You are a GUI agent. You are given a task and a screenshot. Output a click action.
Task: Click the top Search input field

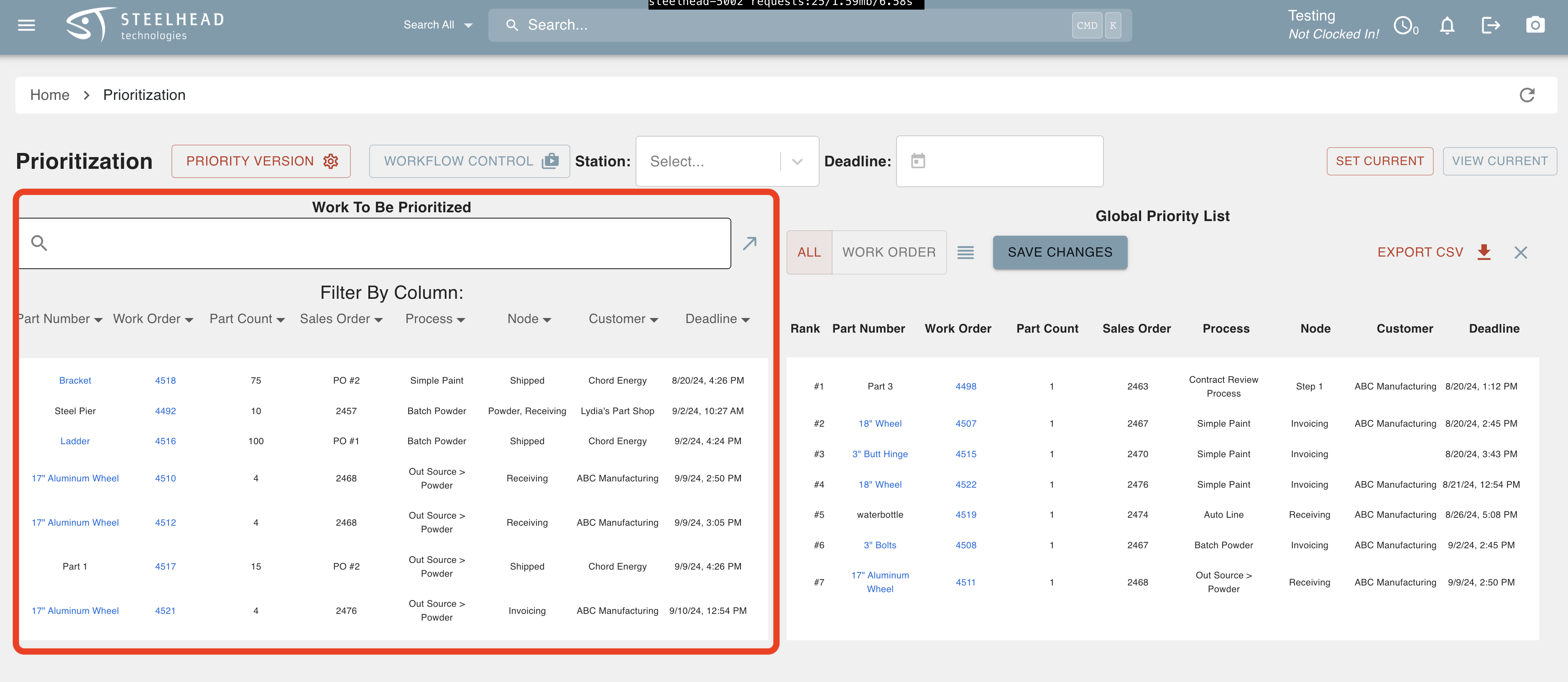(810, 25)
